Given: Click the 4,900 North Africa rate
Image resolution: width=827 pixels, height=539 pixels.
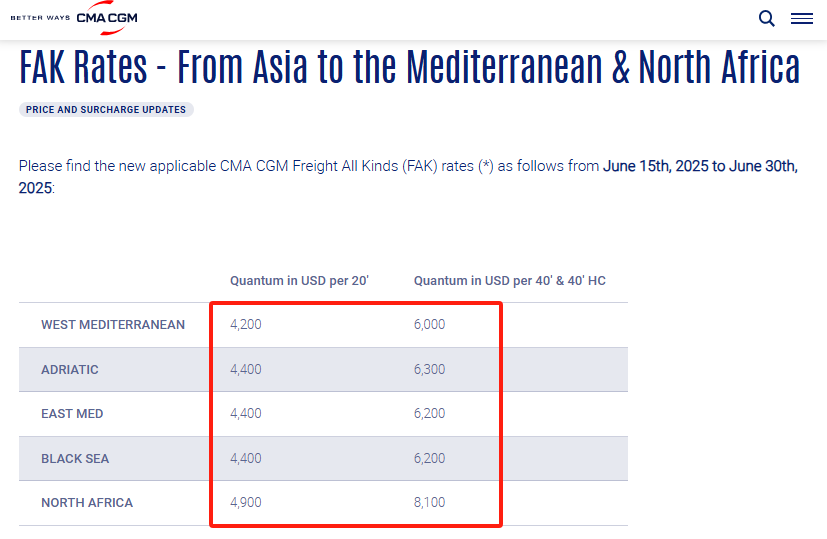Looking at the screenshot, I should (246, 502).
